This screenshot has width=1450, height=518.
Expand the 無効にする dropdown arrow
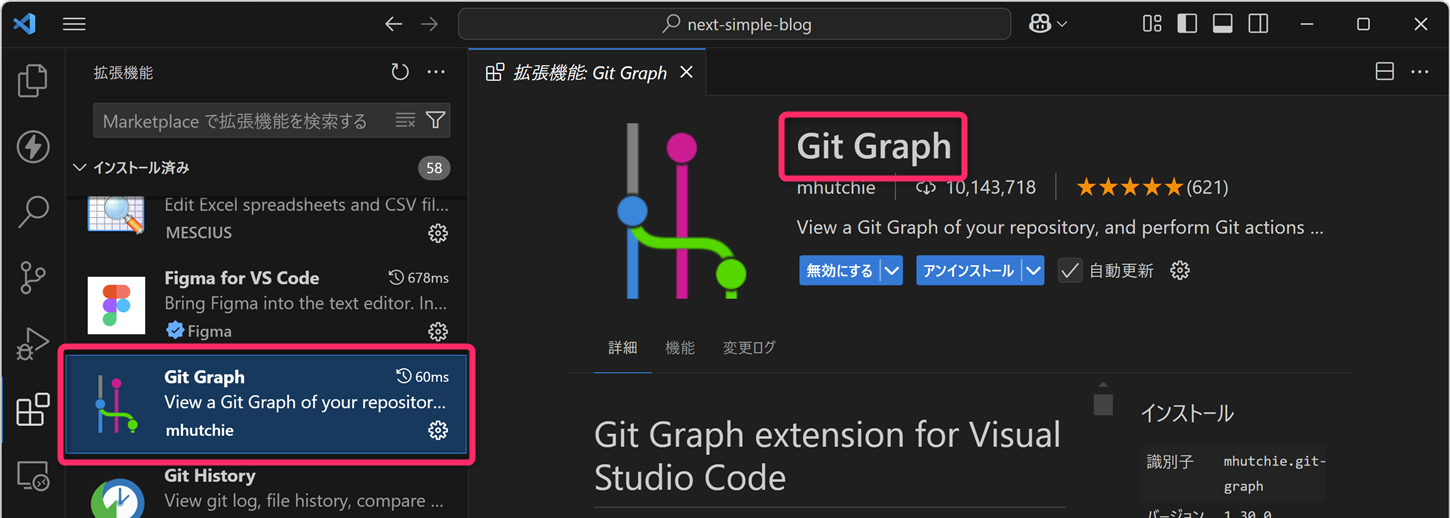coord(892,271)
